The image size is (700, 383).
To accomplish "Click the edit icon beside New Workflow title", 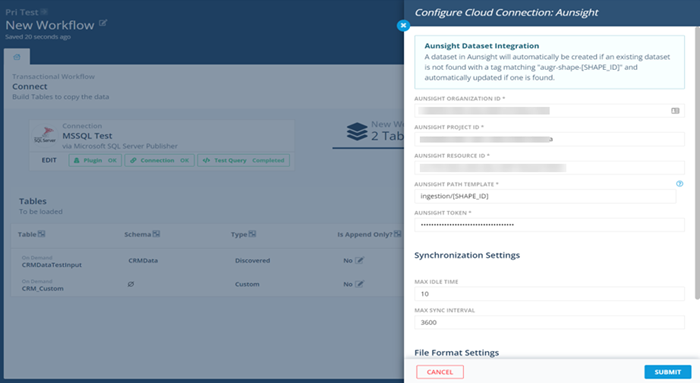I will pyautogui.click(x=103, y=23).
